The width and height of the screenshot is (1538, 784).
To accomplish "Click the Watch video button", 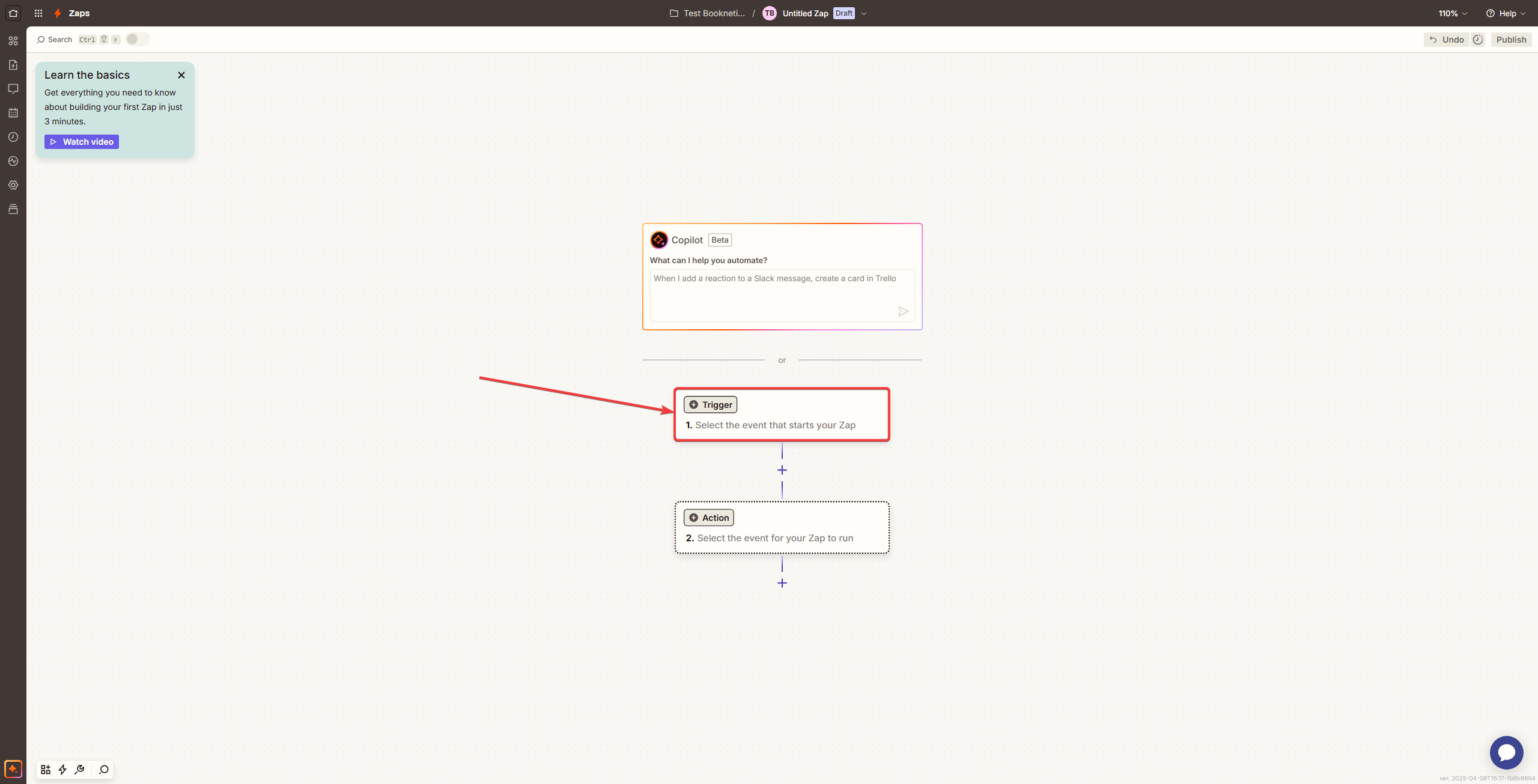I will [82, 142].
